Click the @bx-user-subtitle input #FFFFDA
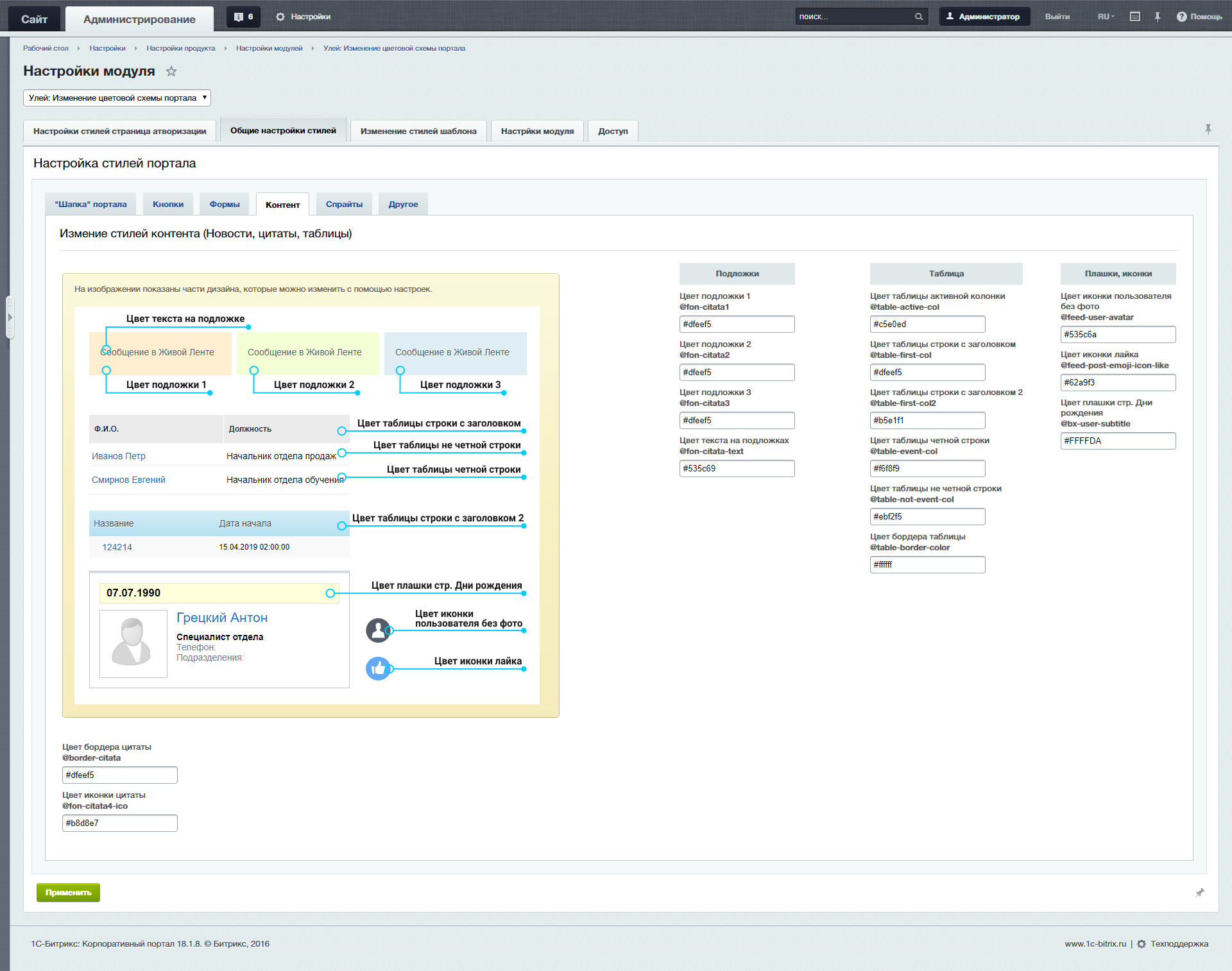This screenshot has height=971, width=1232. point(1118,441)
